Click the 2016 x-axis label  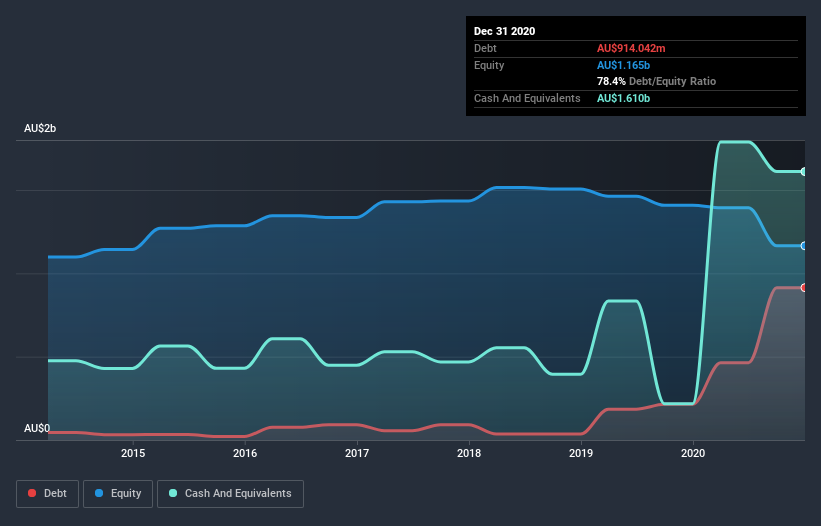[245, 453]
